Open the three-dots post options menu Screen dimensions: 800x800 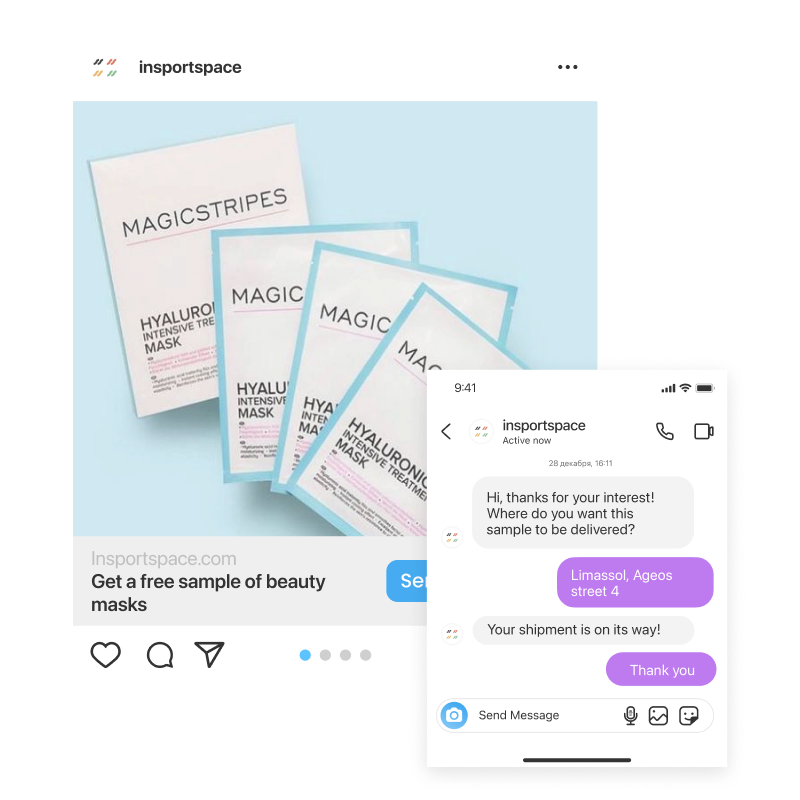567,67
